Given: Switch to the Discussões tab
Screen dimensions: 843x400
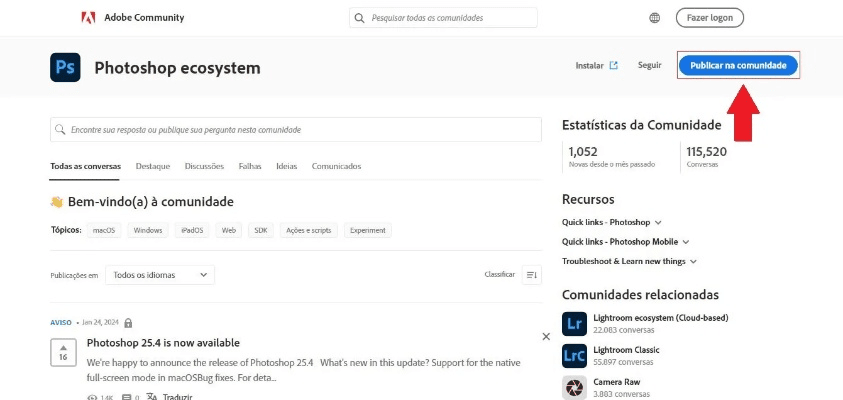Looking at the screenshot, I should (204, 166).
